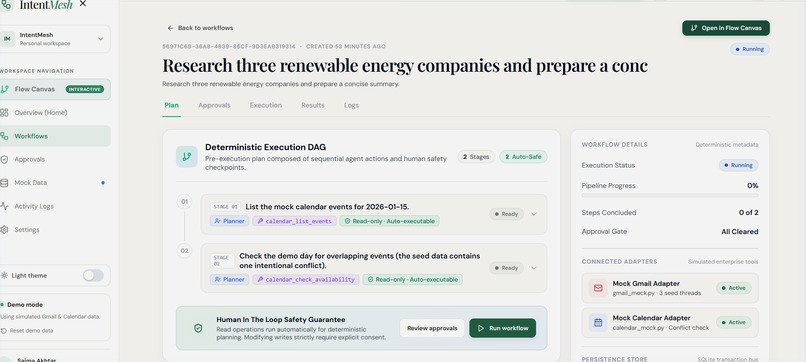Click the sun icon beside Light theme
The width and height of the screenshot is (806, 362).
pyautogui.click(x=4, y=276)
